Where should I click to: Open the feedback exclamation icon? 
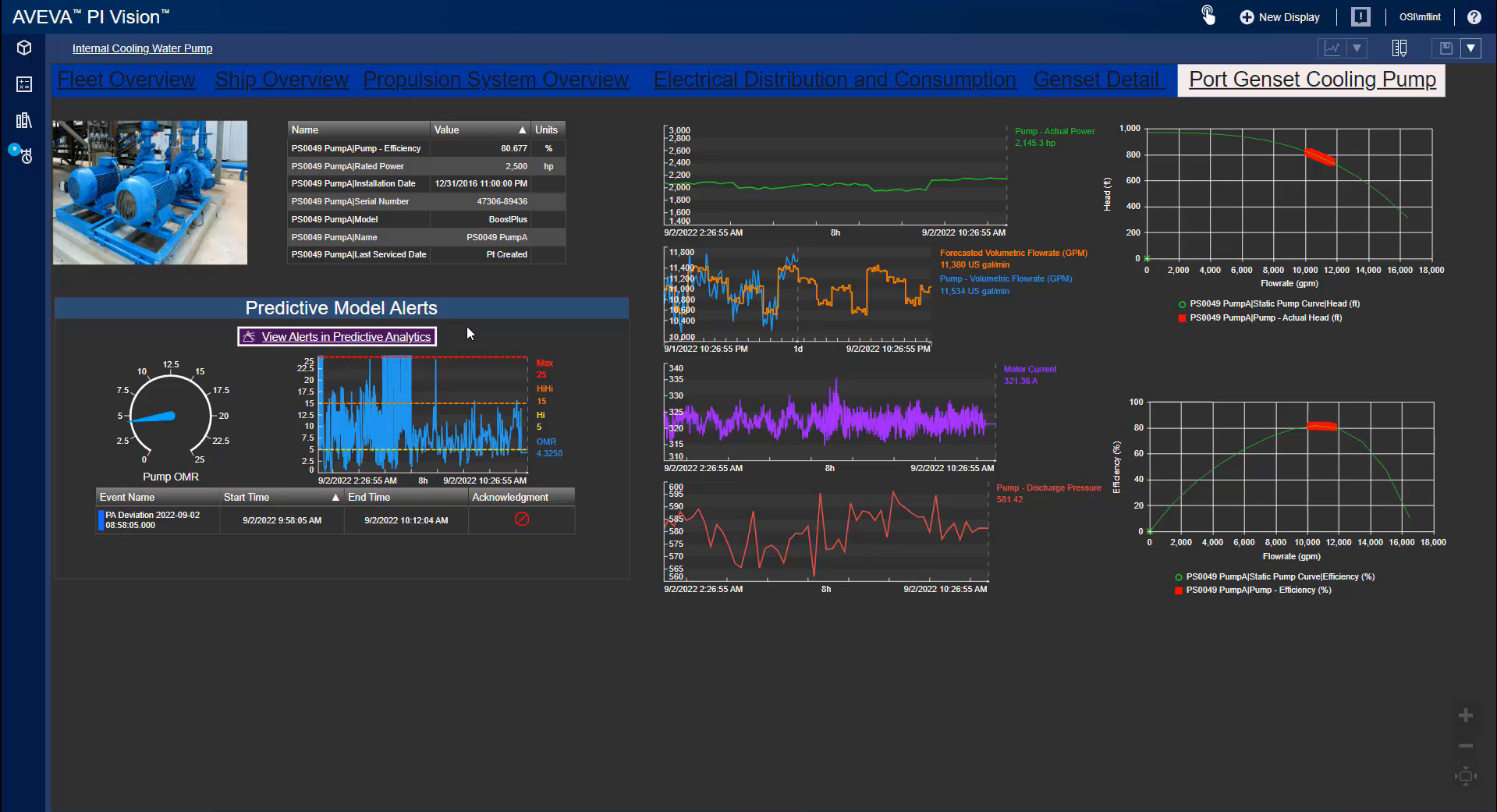pyautogui.click(x=1360, y=16)
